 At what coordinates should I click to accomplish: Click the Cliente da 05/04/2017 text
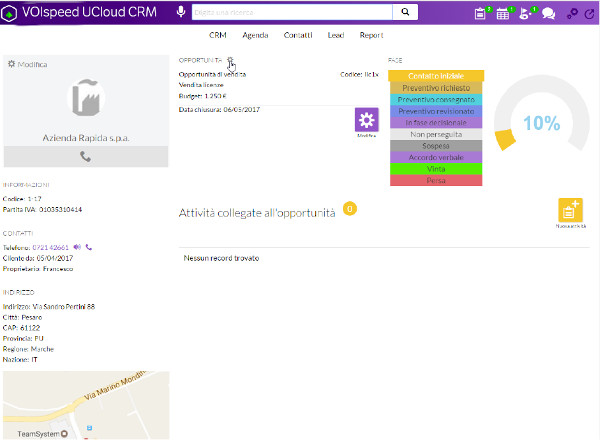[x=38, y=258]
